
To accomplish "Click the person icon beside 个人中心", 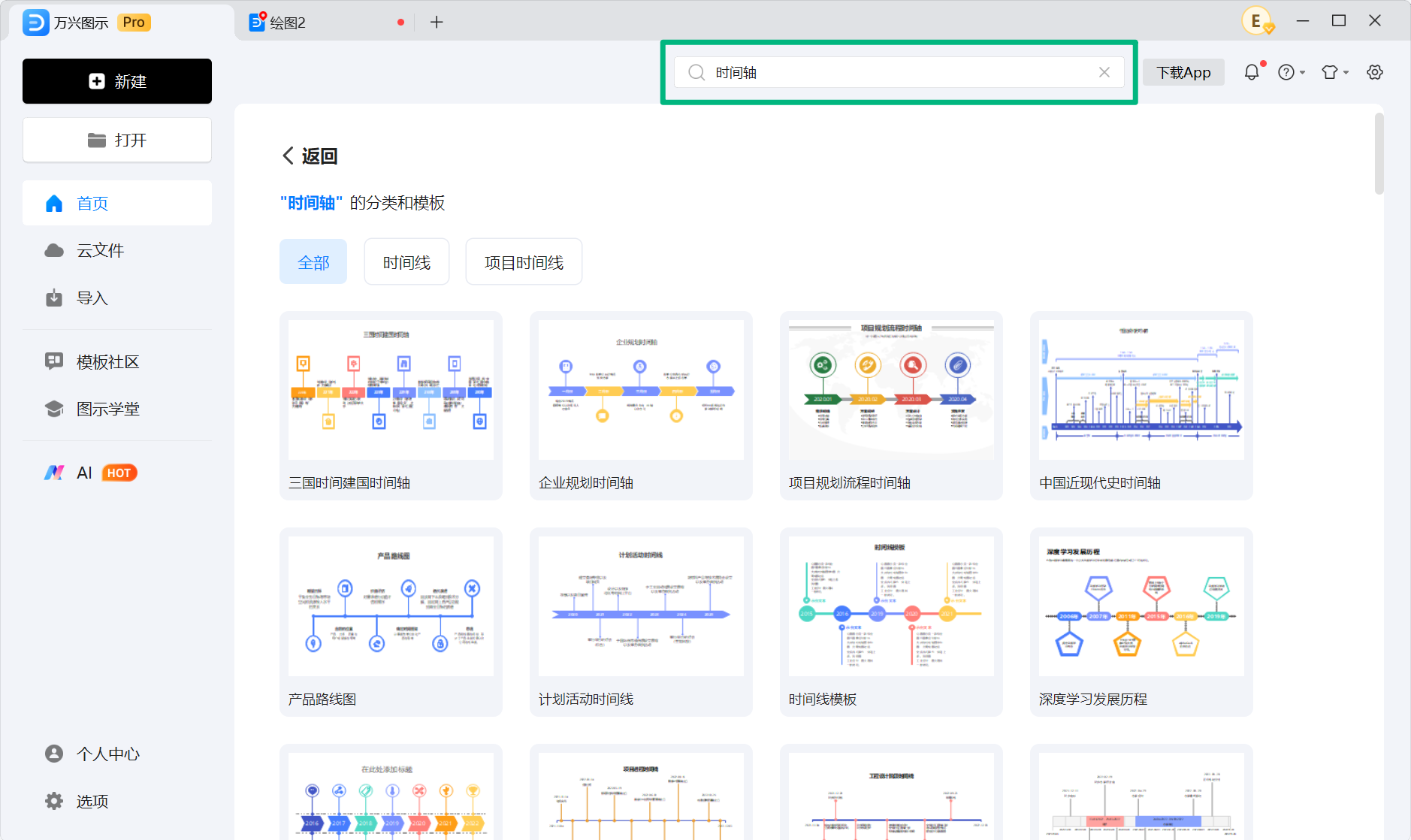I will click(54, 754).
